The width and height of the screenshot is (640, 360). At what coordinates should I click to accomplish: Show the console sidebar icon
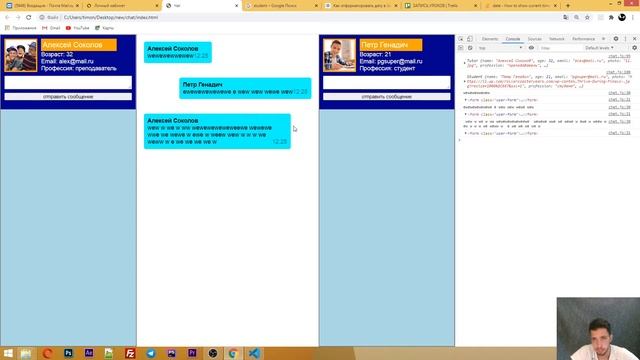(461, 48)
